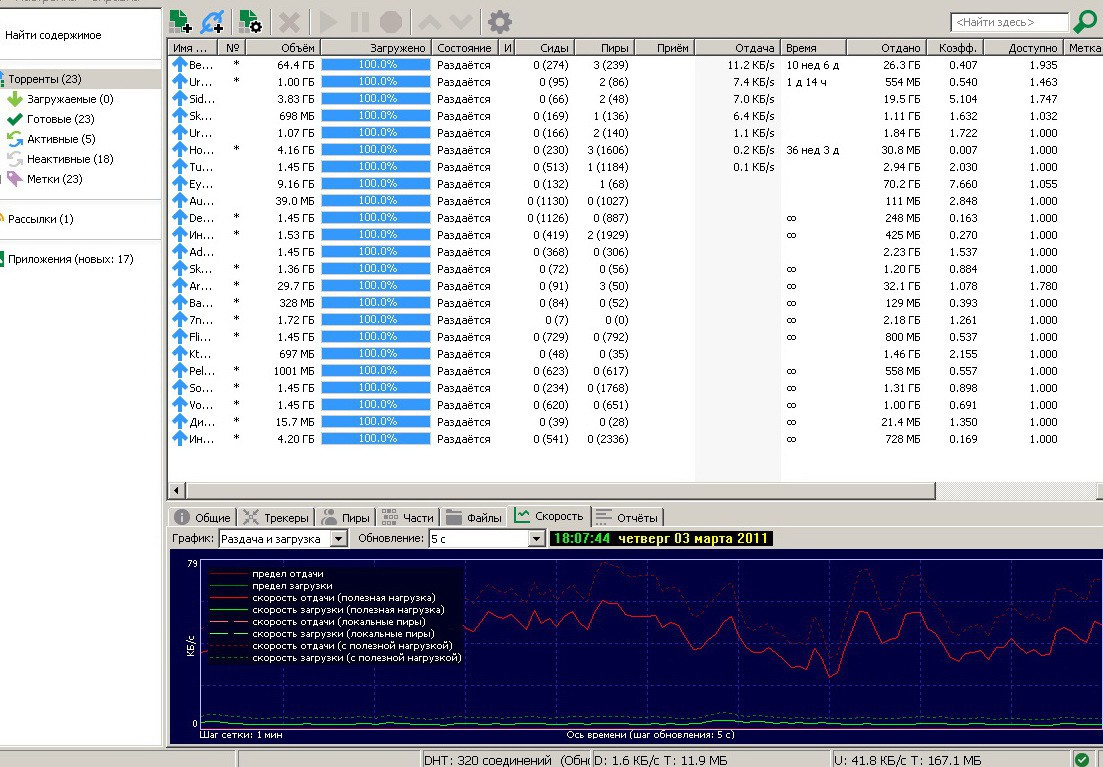Switch to the 'Отчёты' tab
Screen dimensions: 1103x767
pyautogui.click(x=627, y=517)
